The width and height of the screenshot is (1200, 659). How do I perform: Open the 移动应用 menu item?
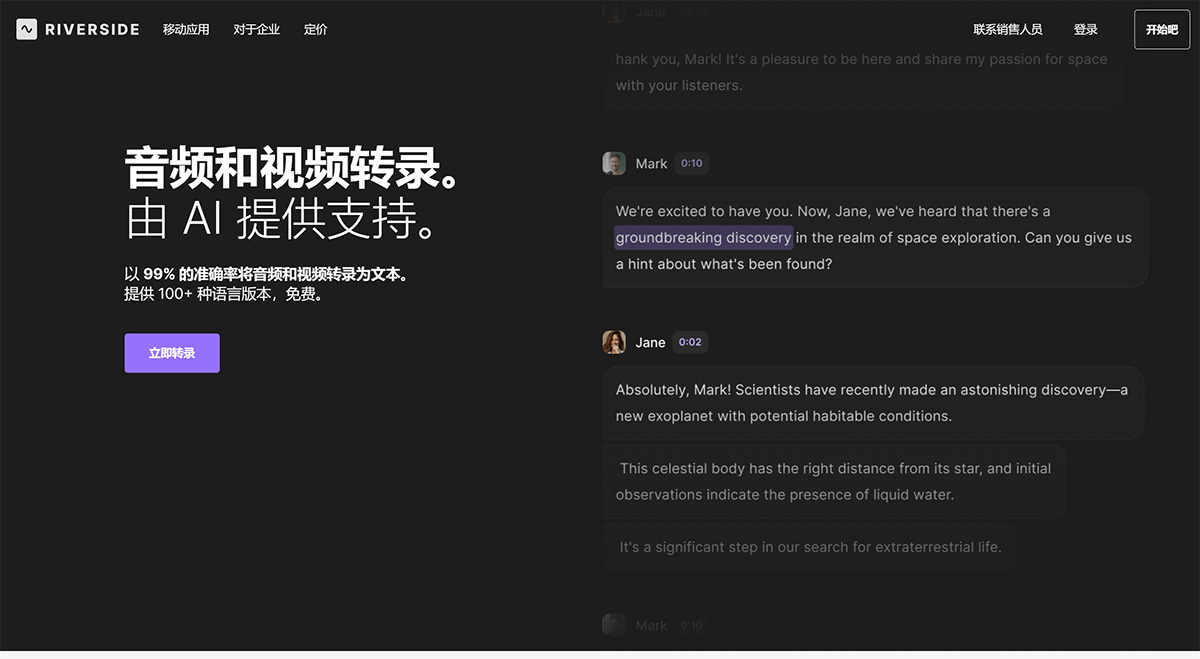click(186, 29)
